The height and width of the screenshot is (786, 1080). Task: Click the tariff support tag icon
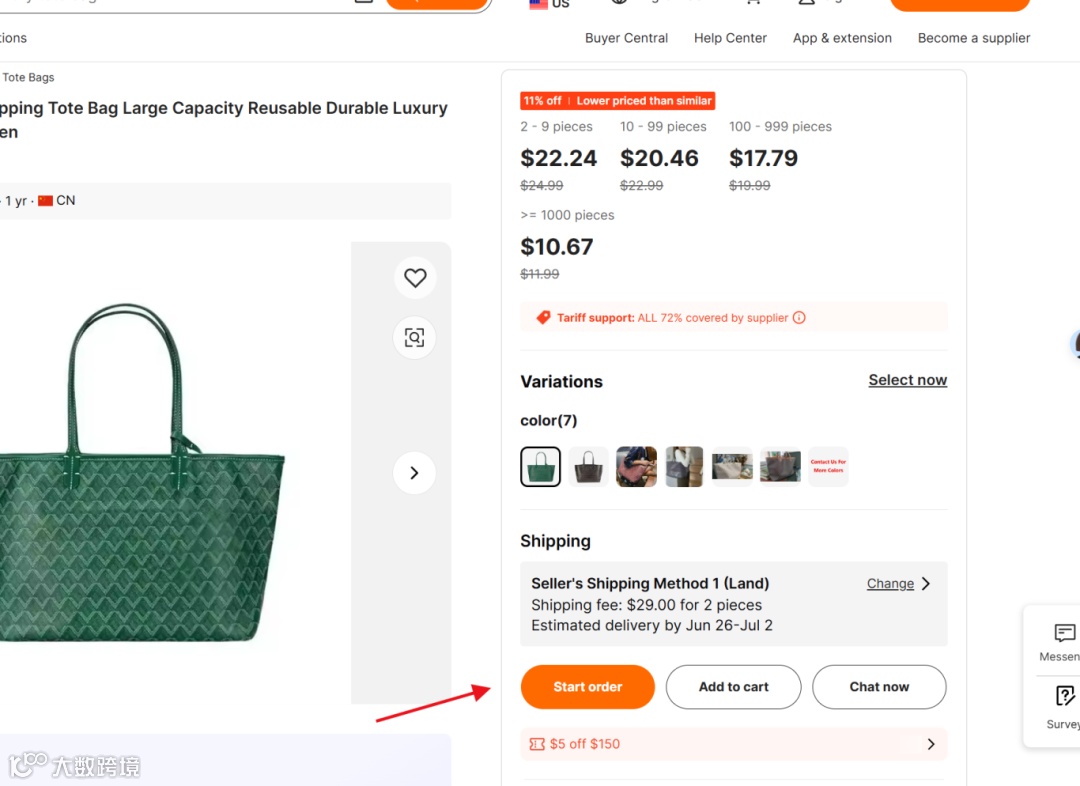(543, 318)
